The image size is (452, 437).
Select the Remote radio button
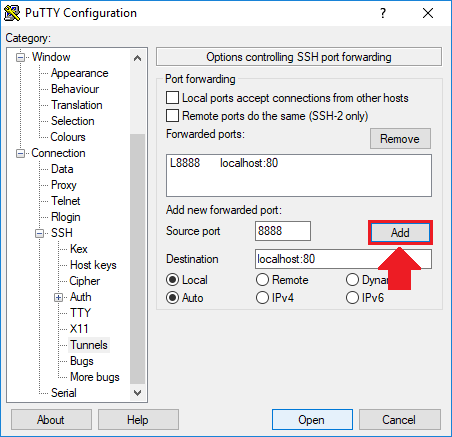262,280
